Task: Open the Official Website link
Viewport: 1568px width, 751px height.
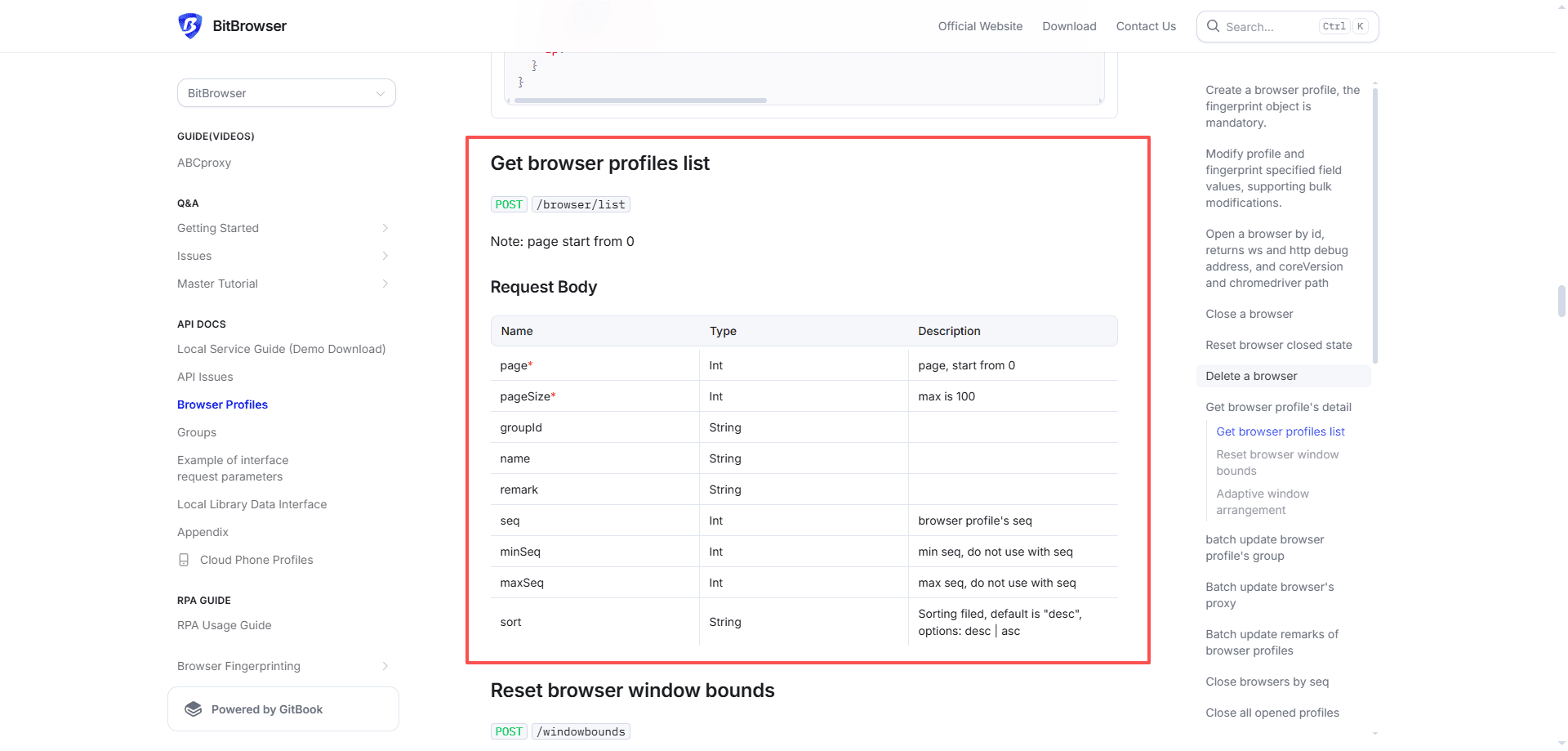Action: [x=980, y=26]
